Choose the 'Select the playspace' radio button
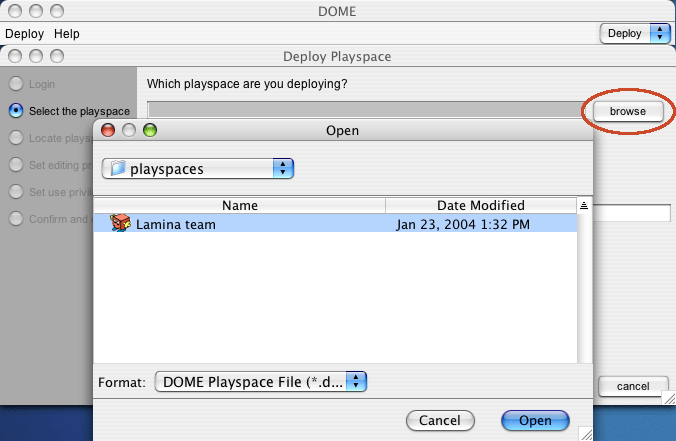Image resolution: width=676 pixels, height=441 pixels. pyautogui.click(x=16, y=111)
